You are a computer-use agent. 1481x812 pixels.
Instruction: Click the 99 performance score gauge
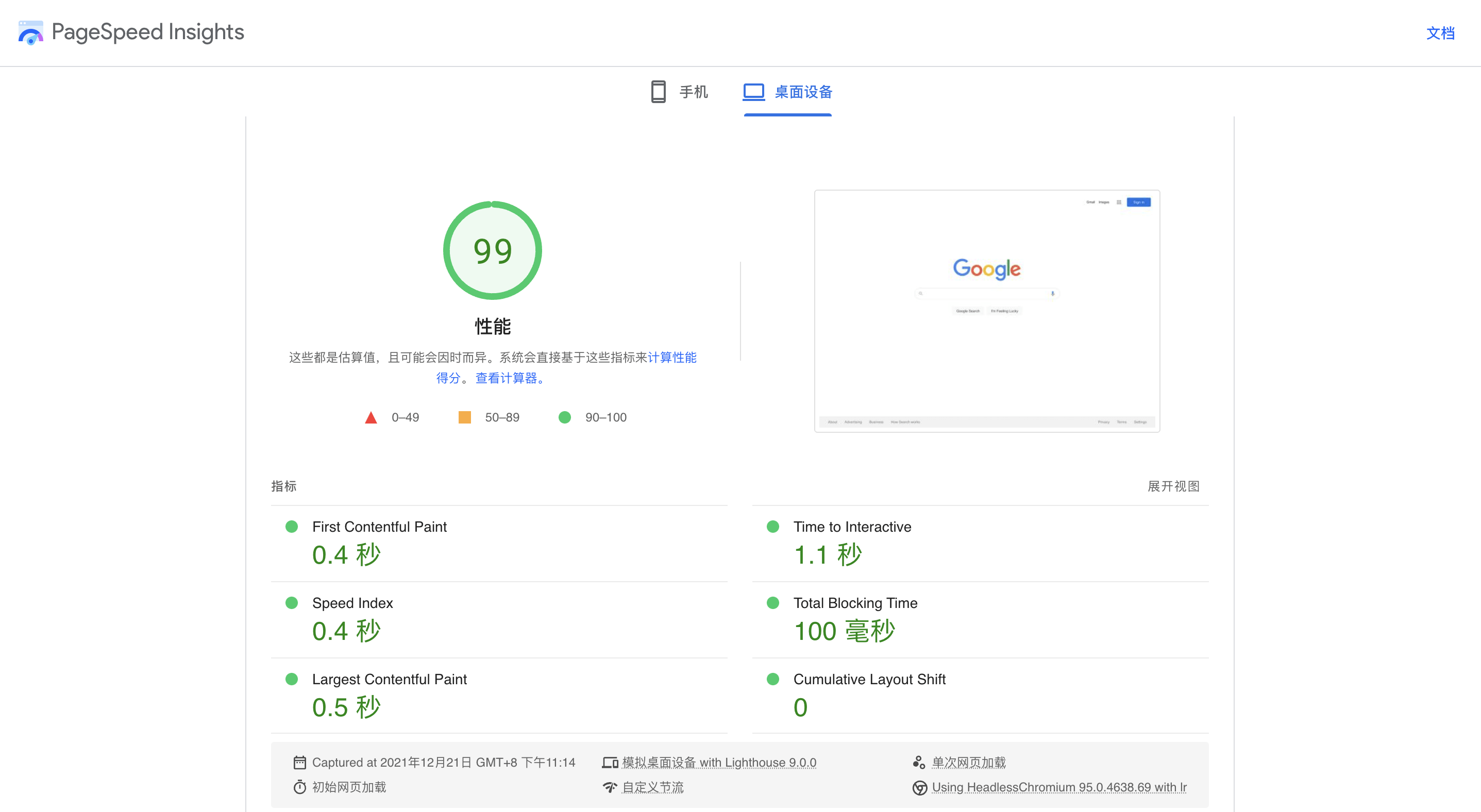pyautogui.click(x=492, y=250)
